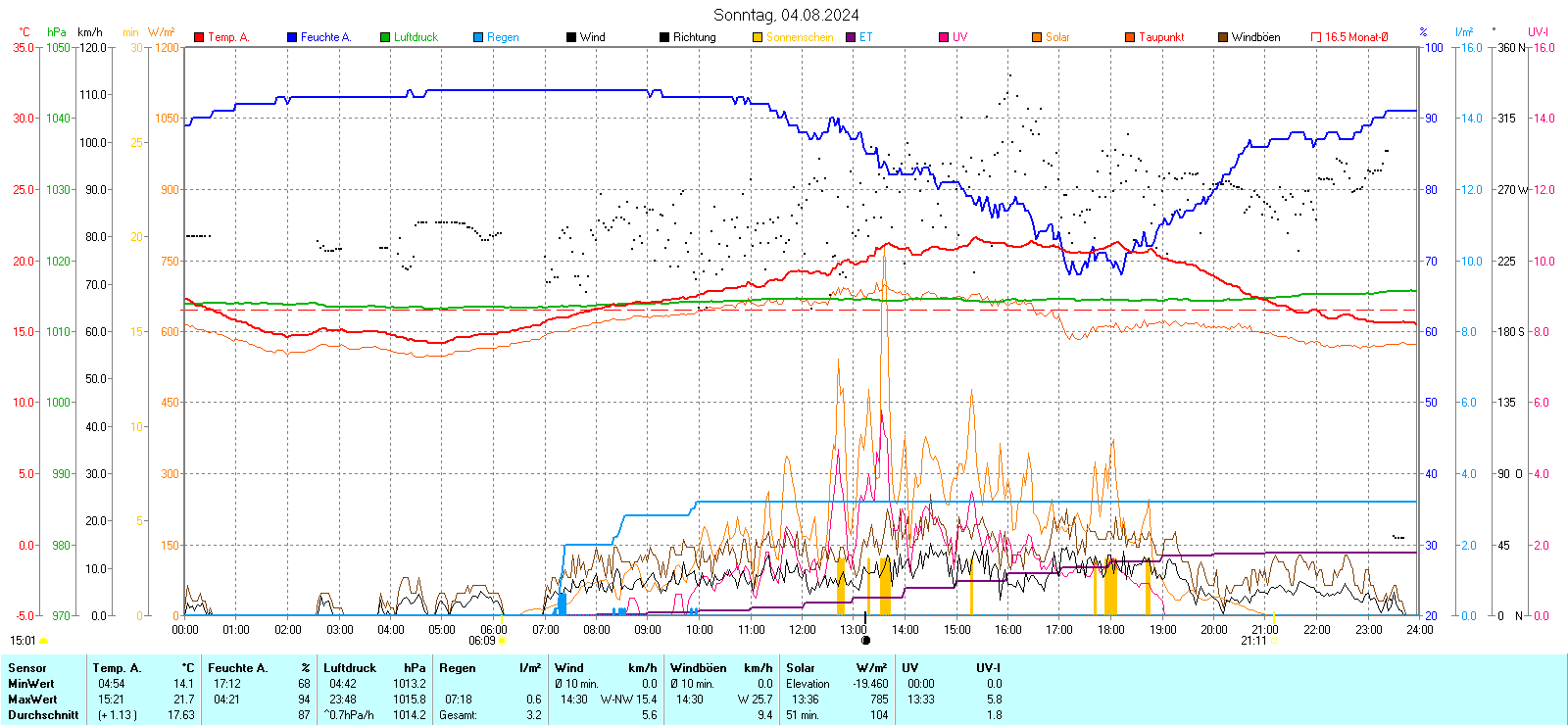Click the Richtung legend label

coord(694,37)
